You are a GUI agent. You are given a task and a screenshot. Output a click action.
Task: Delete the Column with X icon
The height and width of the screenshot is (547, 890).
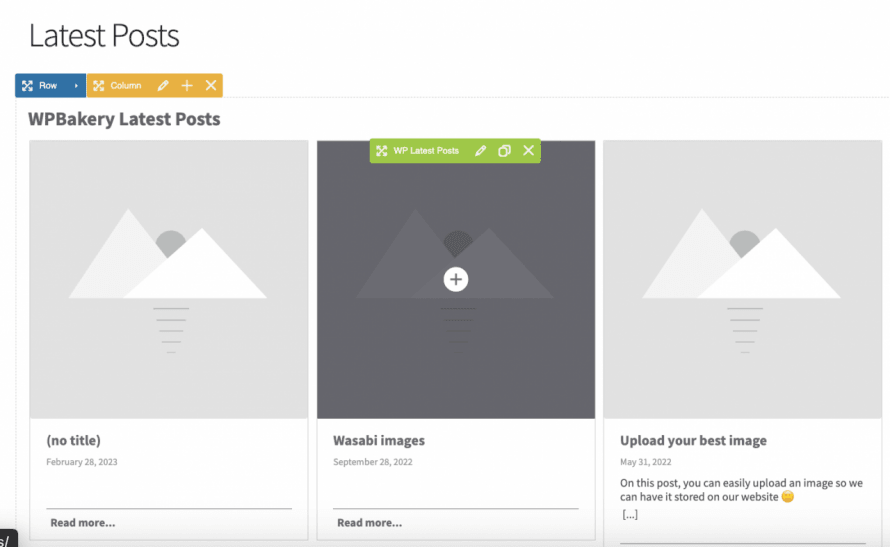pos(211,86)
